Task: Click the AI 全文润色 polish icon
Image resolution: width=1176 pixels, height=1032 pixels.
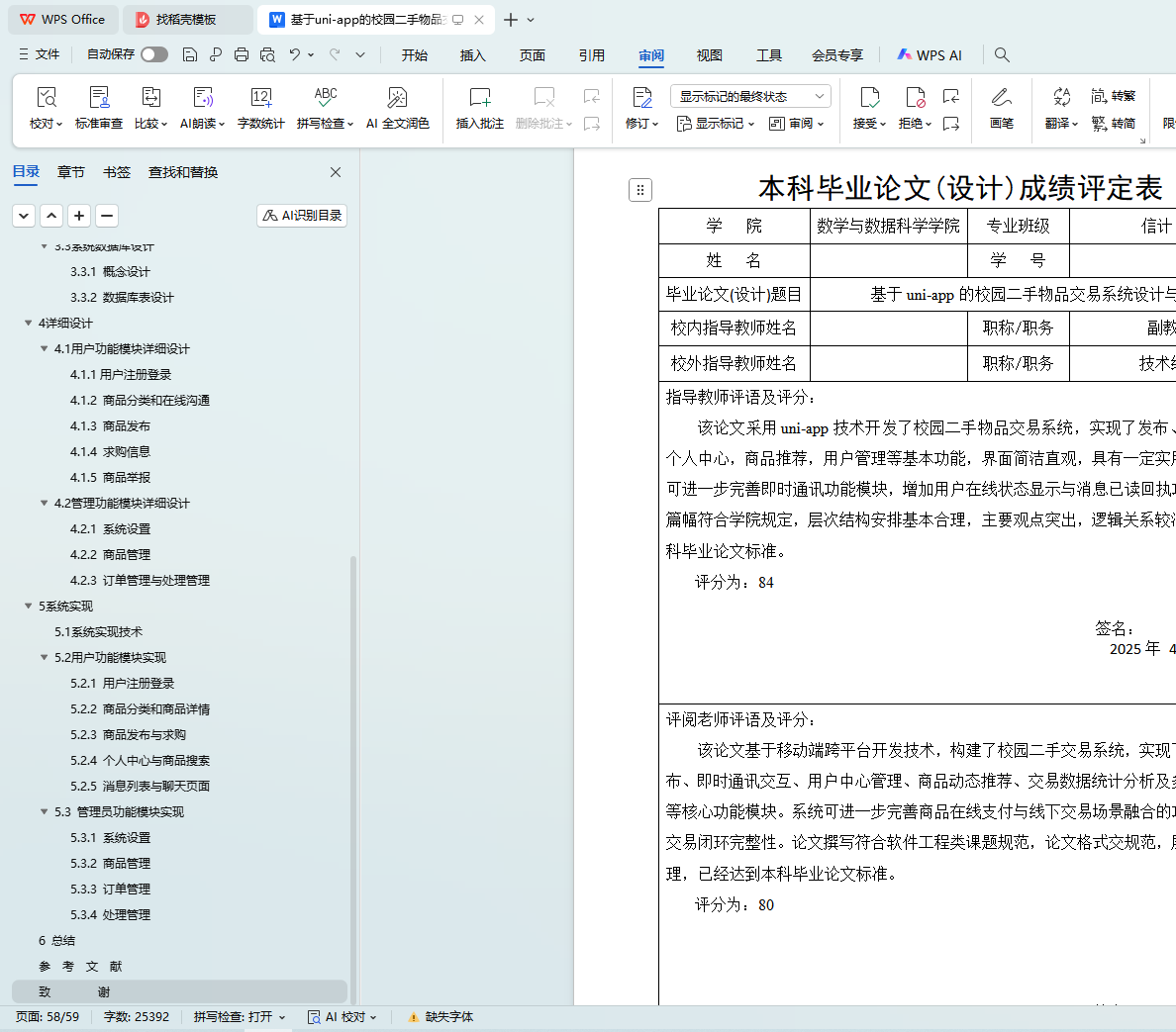Action: [397, 98]
